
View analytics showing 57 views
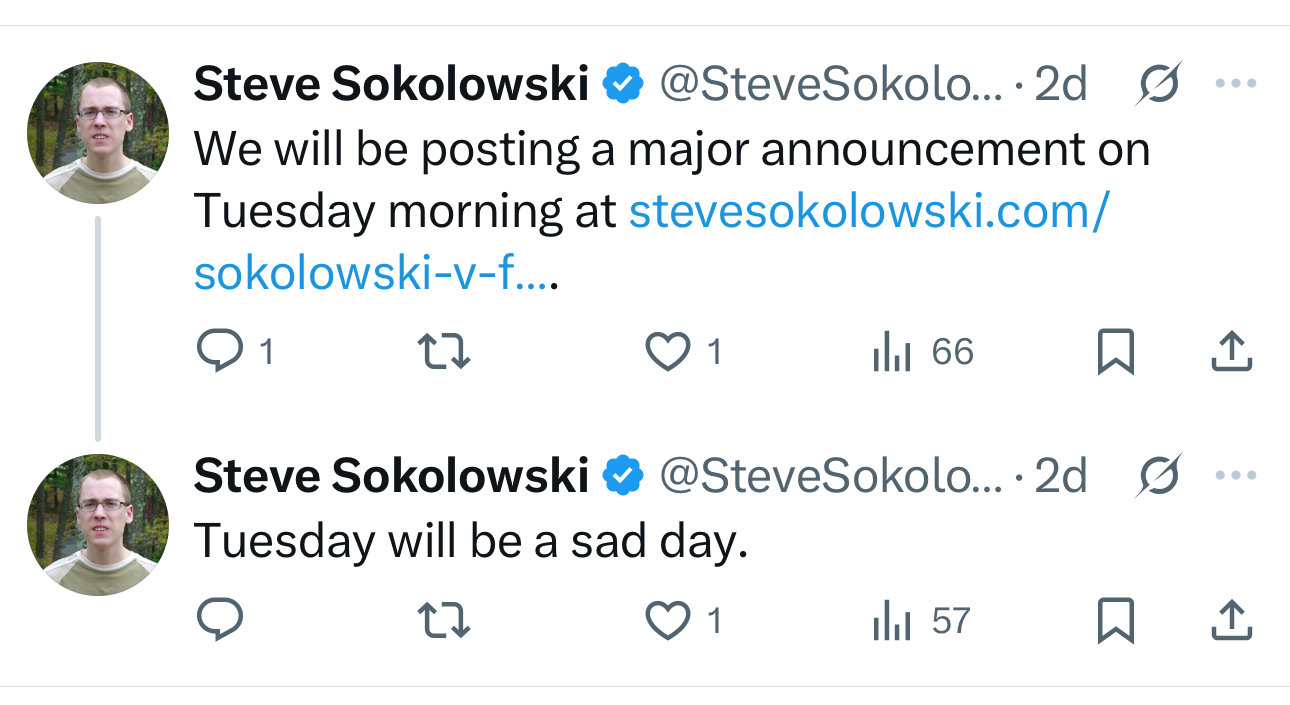point(922,621)
